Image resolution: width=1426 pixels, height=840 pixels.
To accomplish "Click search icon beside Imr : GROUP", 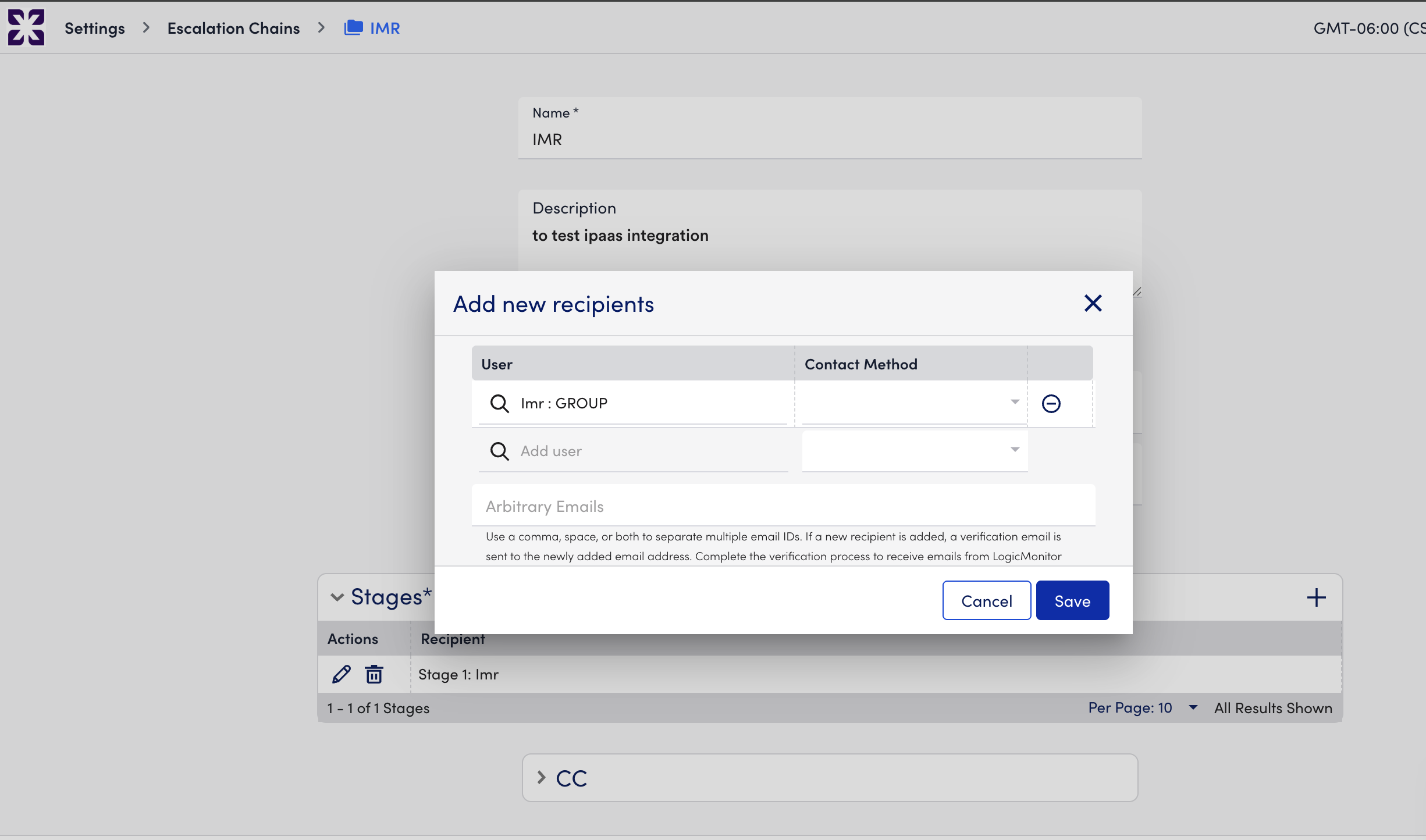I will click(499, 403).
